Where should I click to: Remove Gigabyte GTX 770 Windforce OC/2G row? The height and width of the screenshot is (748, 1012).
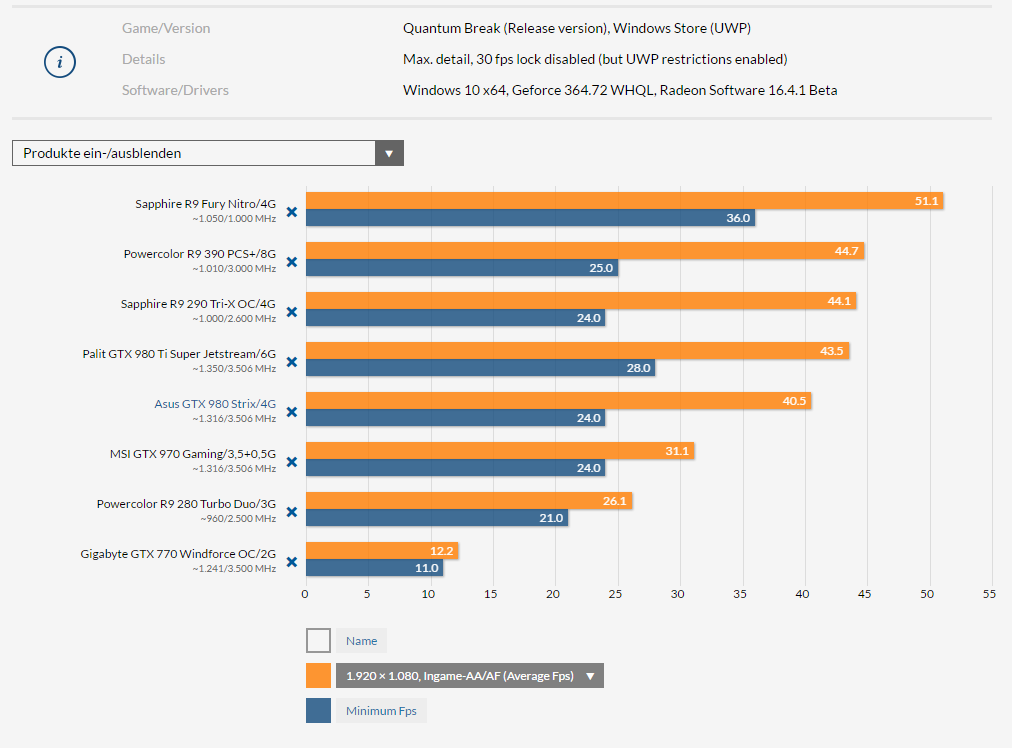point(292,562)
